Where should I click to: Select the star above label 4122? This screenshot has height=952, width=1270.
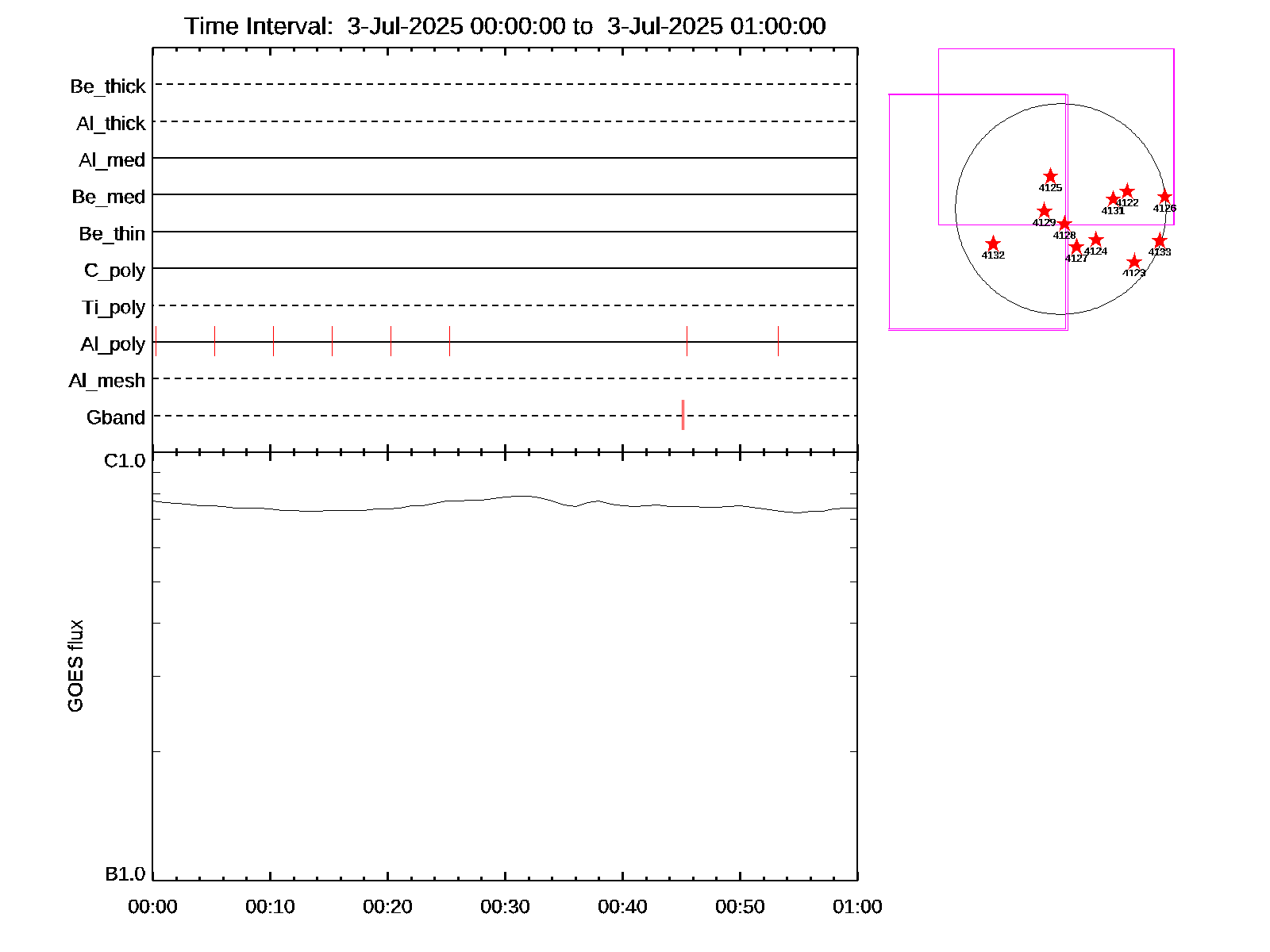[x=1127, y=191]
